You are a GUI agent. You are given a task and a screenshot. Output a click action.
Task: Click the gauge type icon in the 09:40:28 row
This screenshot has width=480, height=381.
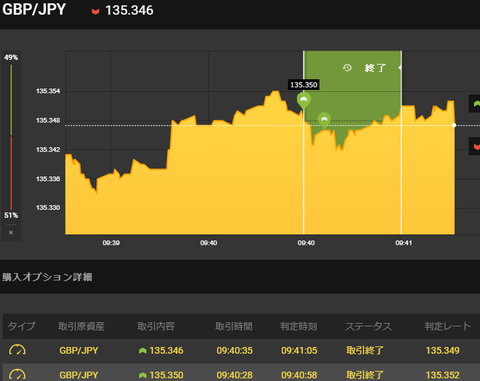[x=17, y=374]
